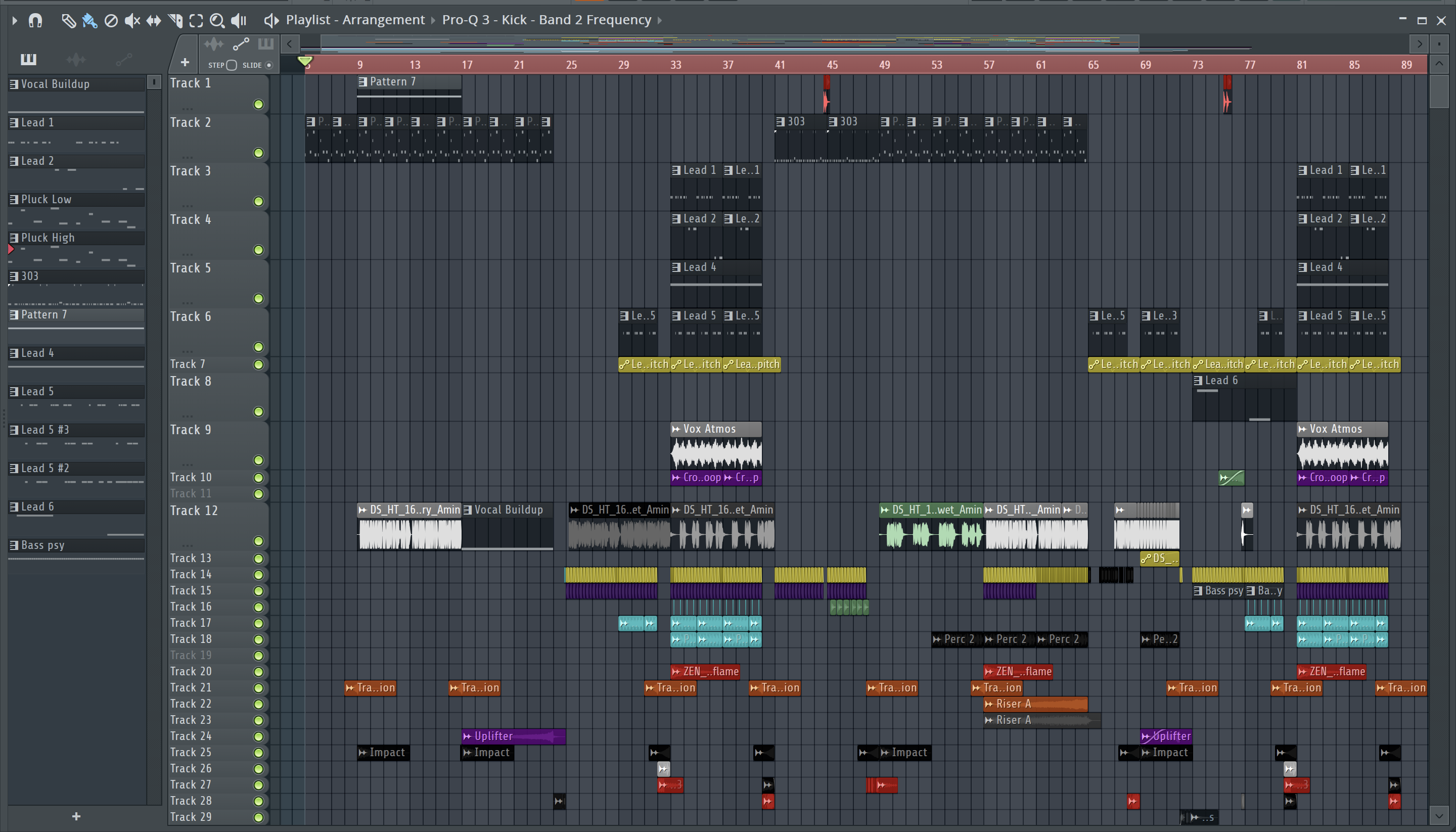Click vertical scrollbar down arrow

point(1439,815)
